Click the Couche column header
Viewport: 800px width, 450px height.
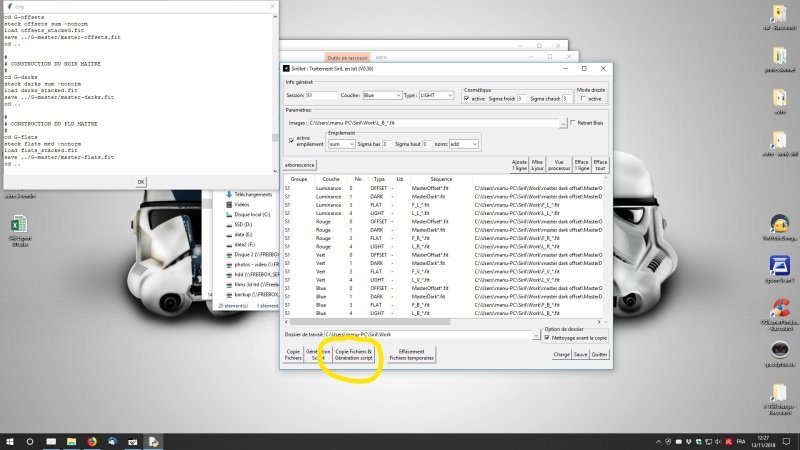(x=331, y=179)
